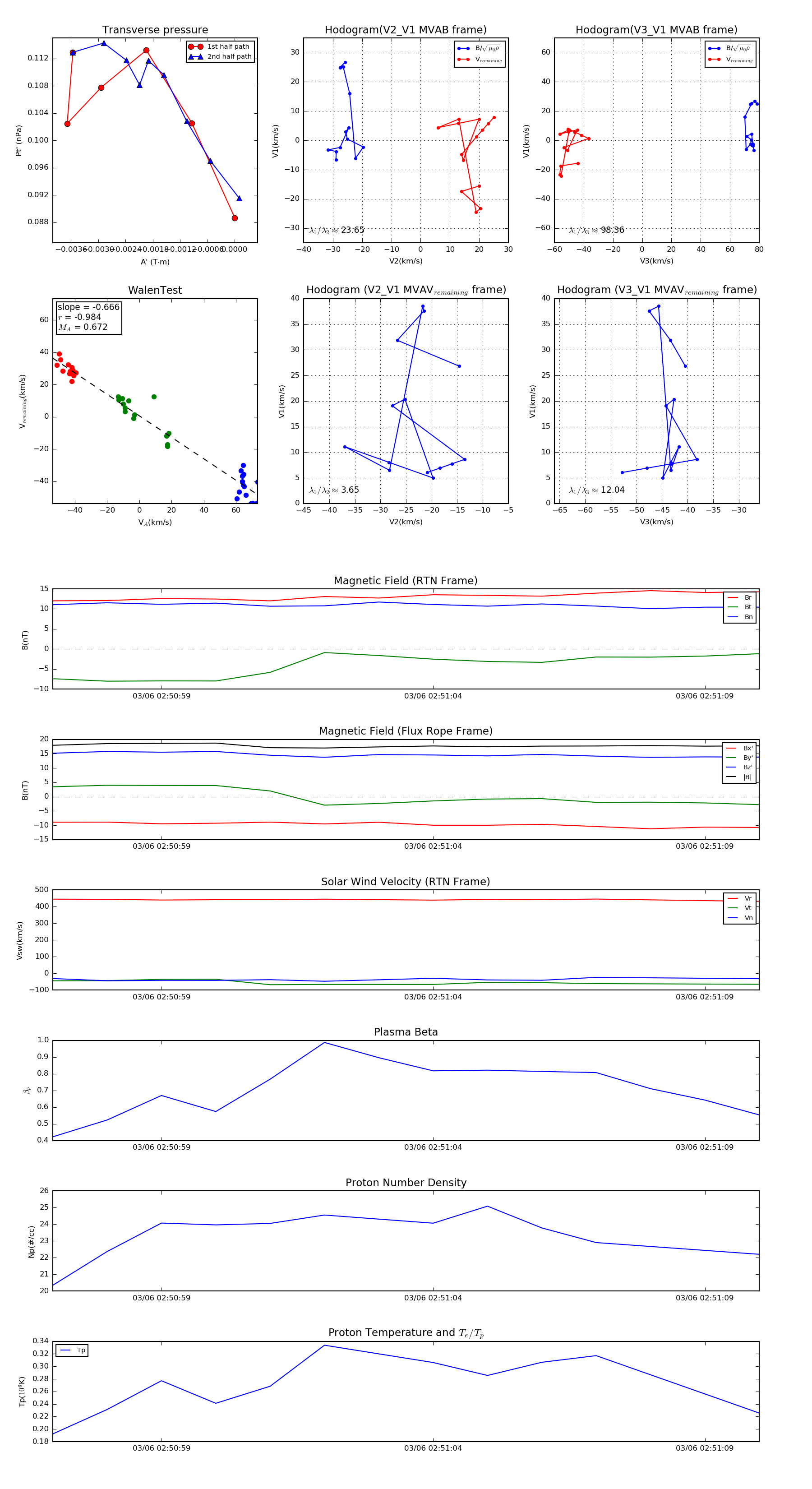
Task: Click the 'WalenTest' plot title
Action: 155,290
